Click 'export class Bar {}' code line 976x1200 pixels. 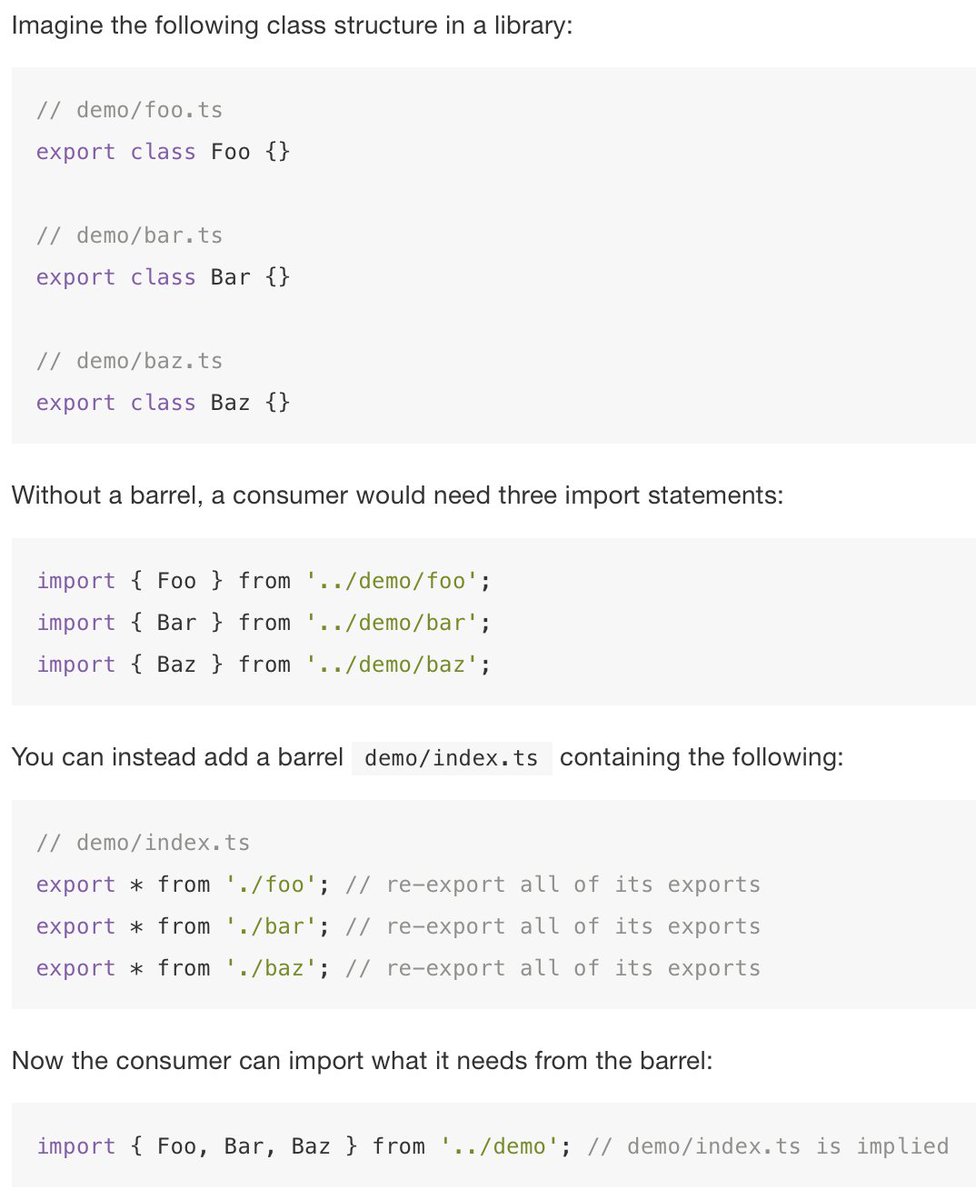tap(163, 277)
